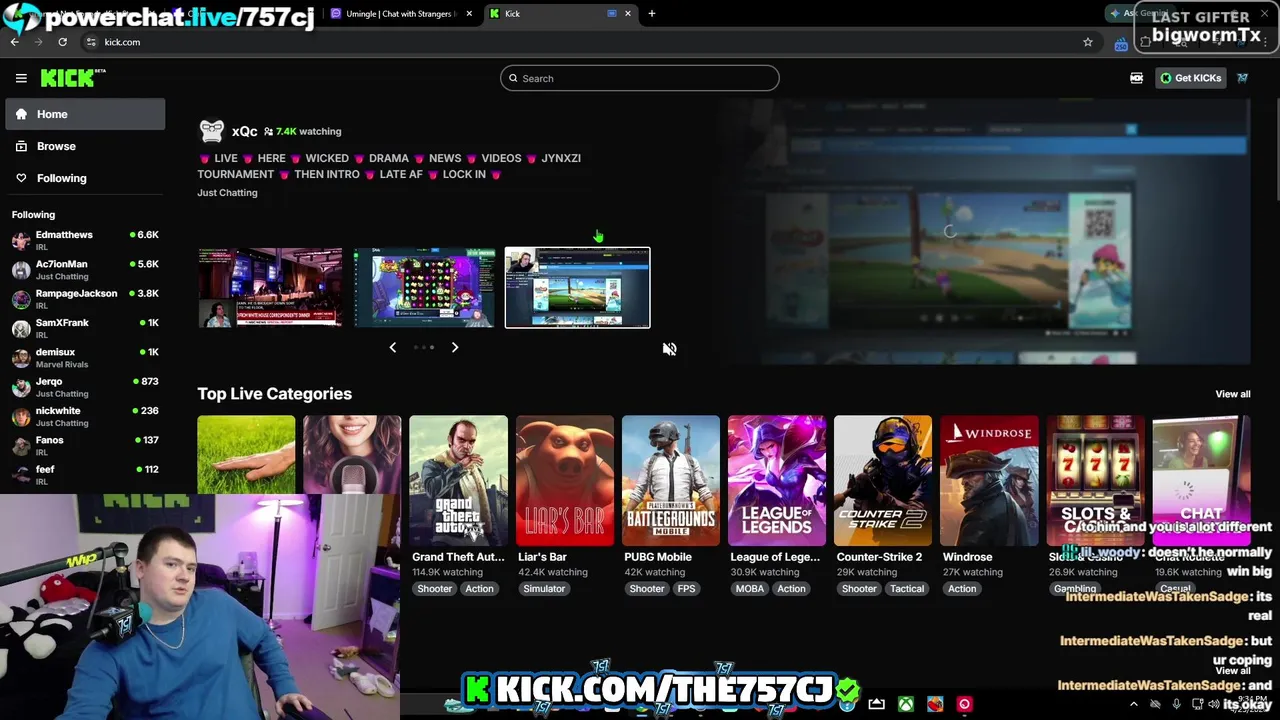Open a new browser tab
The image size is (1280, 720).
[652, 13]
